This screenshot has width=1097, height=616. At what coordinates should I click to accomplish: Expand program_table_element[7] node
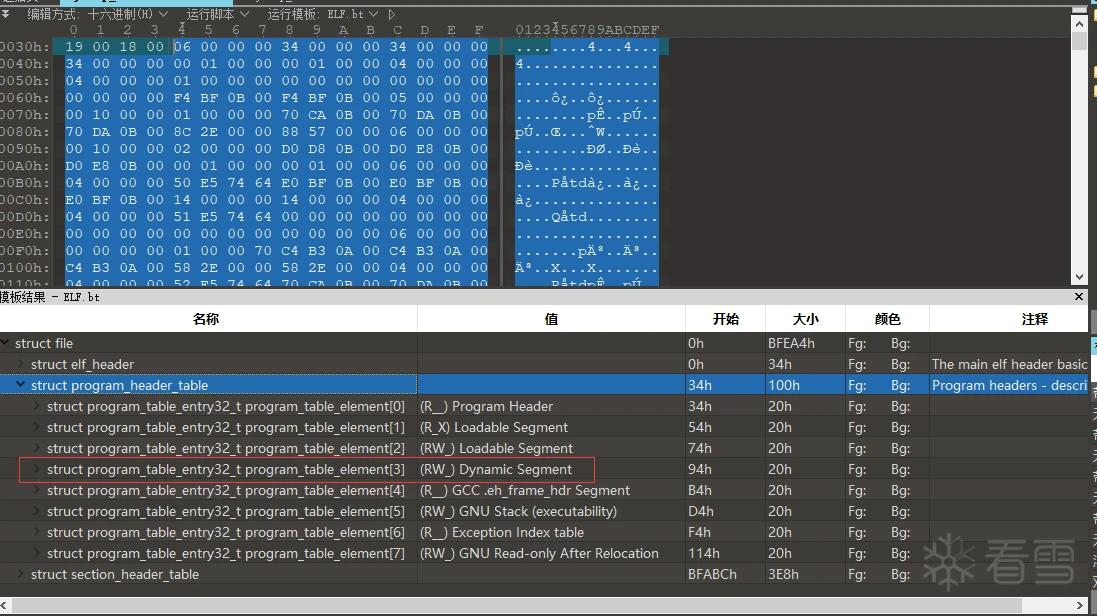[36, 553]
